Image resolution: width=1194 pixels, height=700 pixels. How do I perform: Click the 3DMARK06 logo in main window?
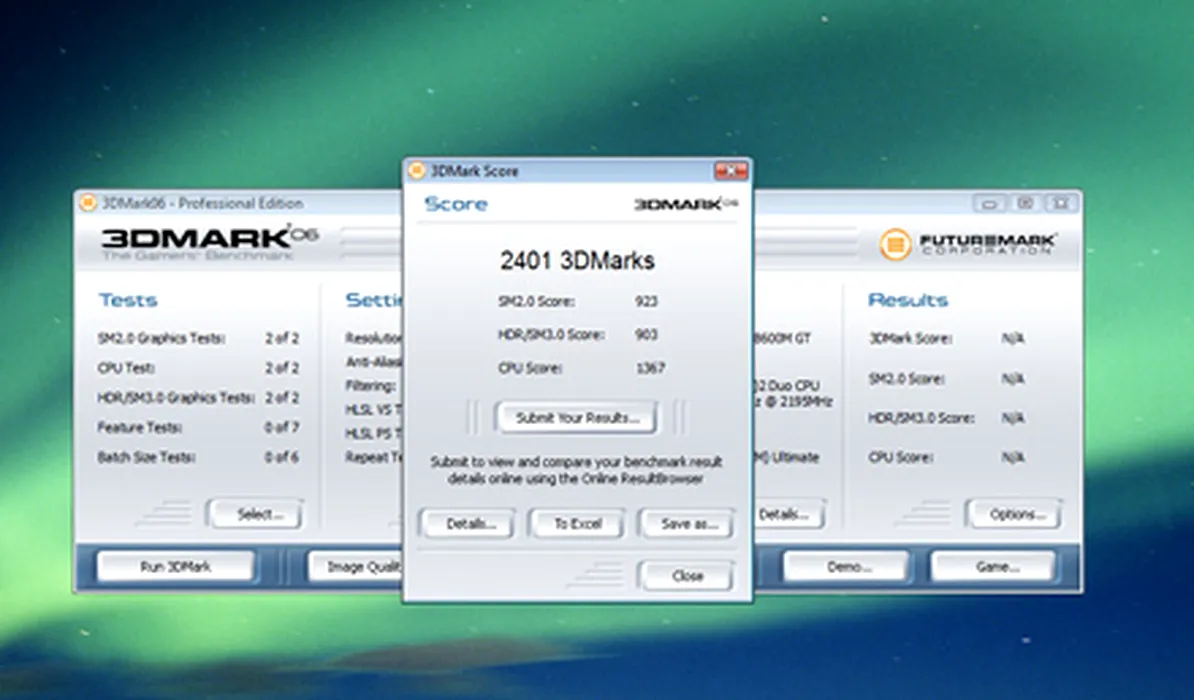coord(209,241)
